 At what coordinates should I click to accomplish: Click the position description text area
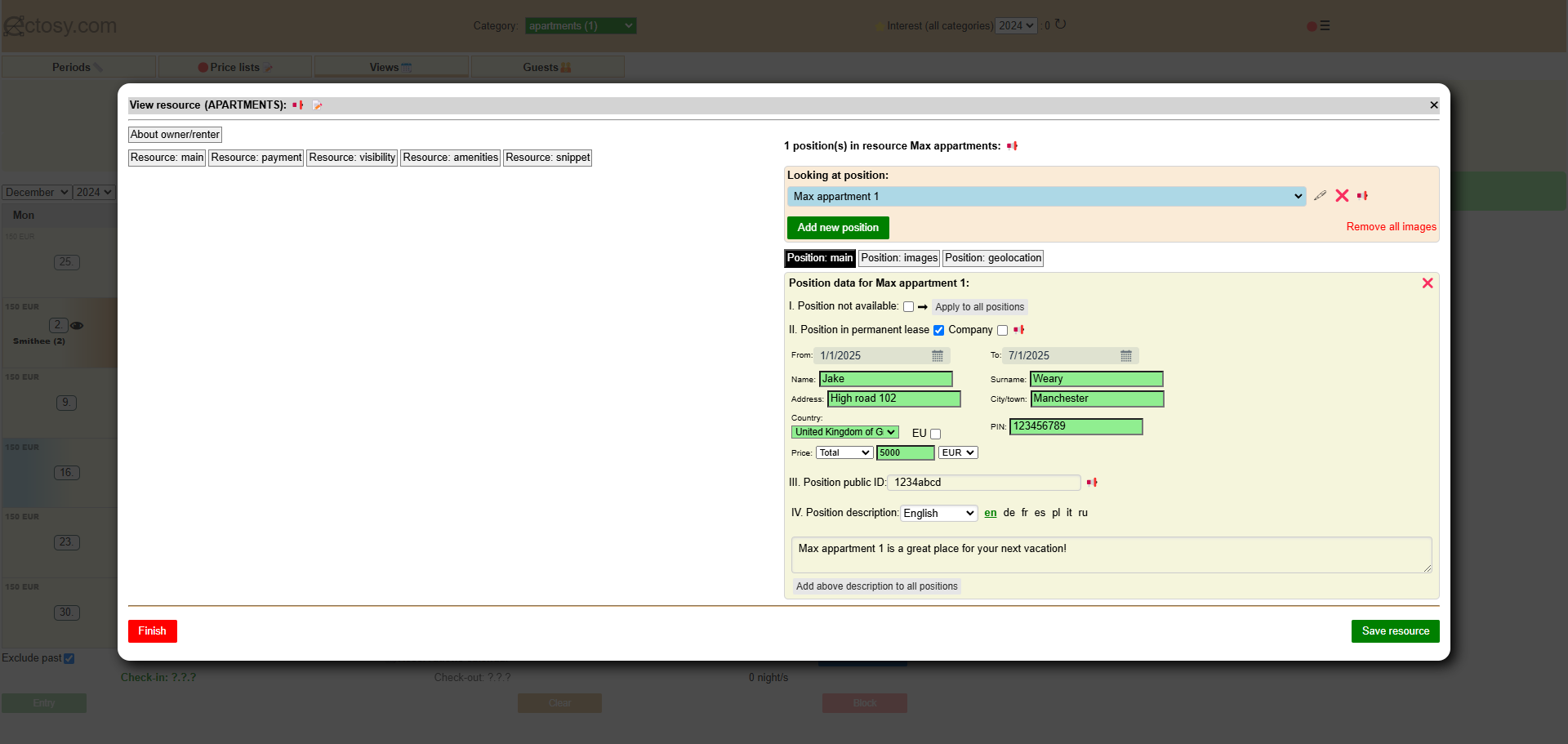(1111, 555)
